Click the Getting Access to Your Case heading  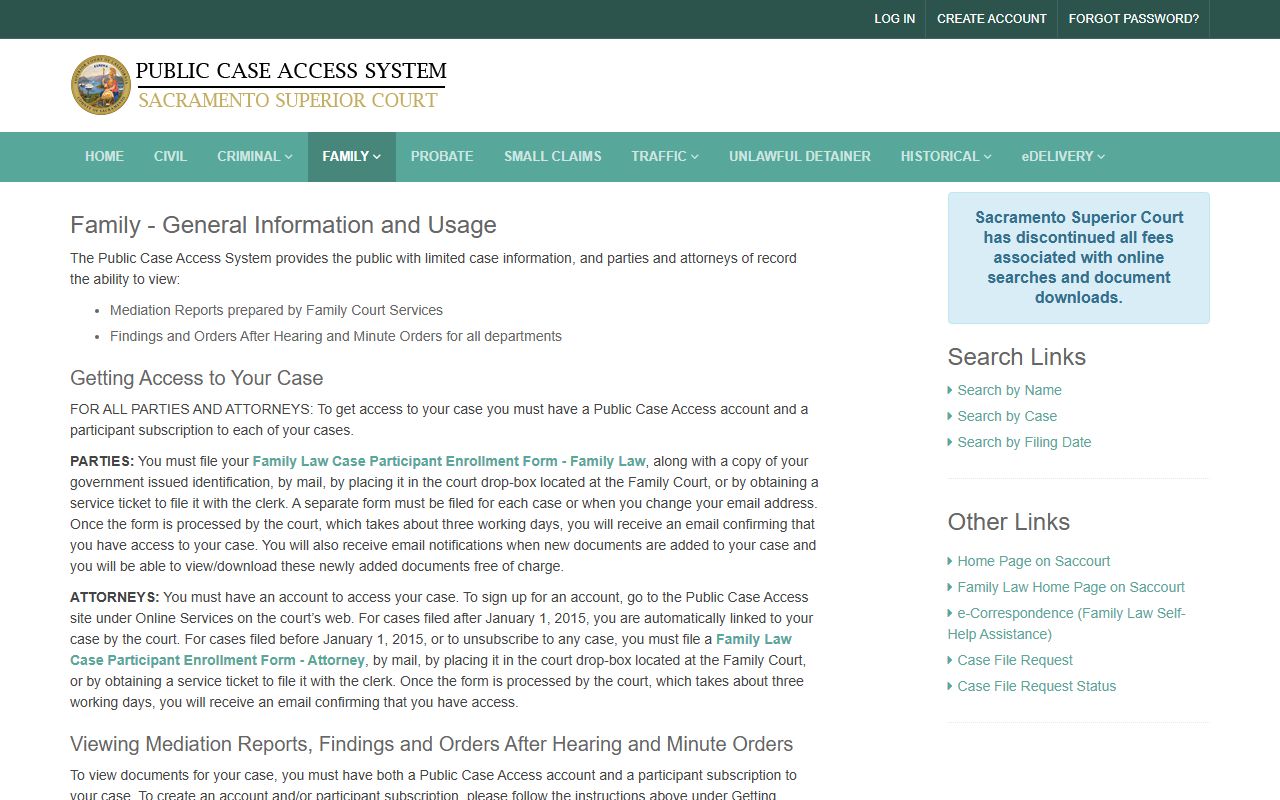[196, 378]
